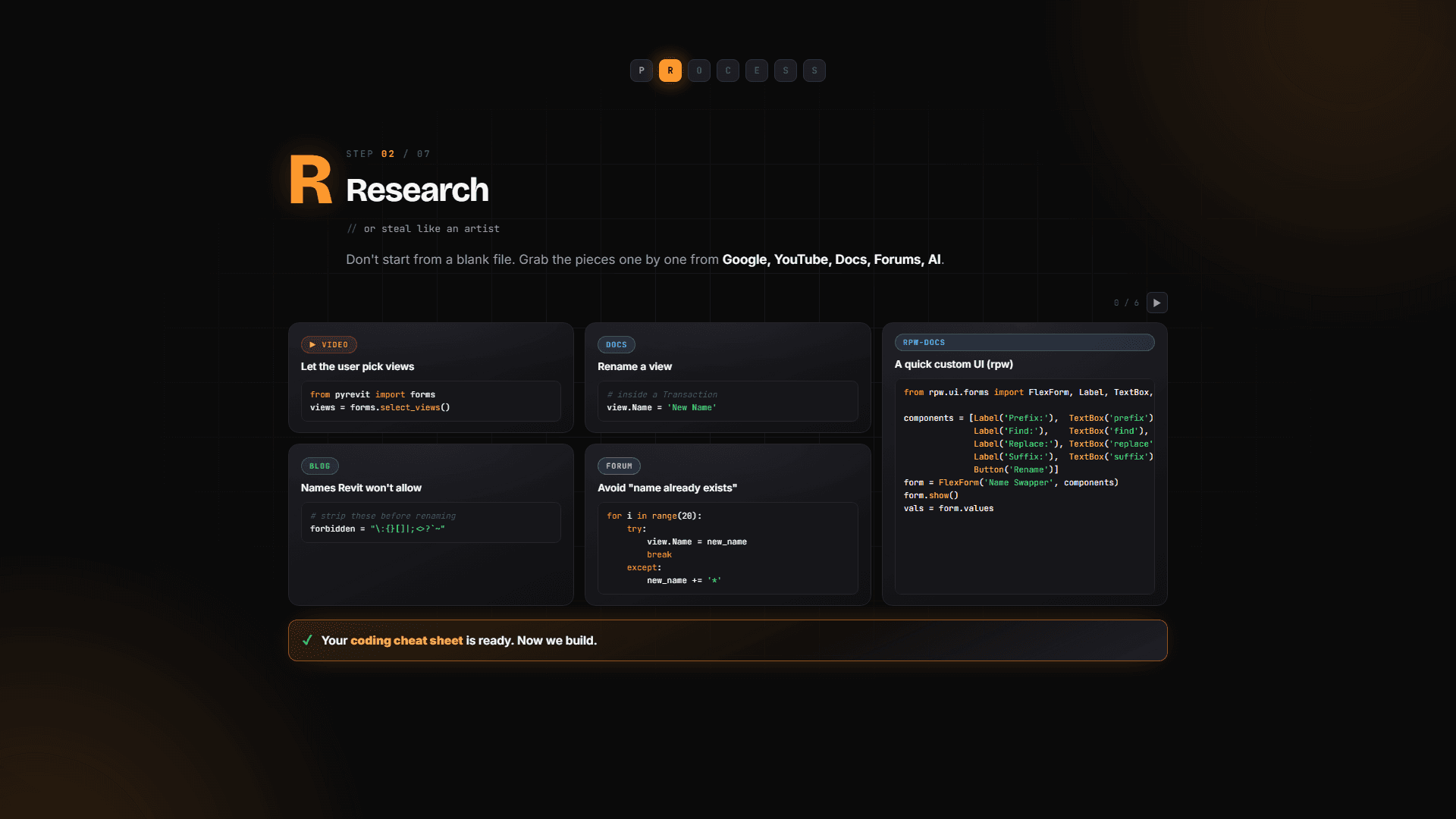Click the forbidden characters code line
1456x819 pixels.
[x=378, y=529]
